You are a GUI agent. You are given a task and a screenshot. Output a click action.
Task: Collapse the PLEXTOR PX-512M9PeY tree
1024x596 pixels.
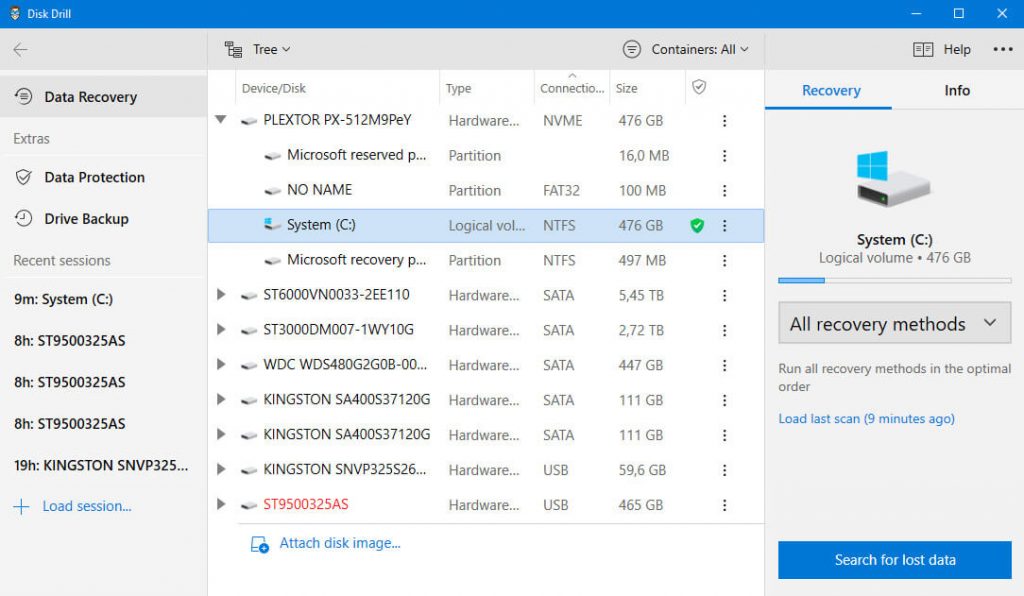point(221,120)
